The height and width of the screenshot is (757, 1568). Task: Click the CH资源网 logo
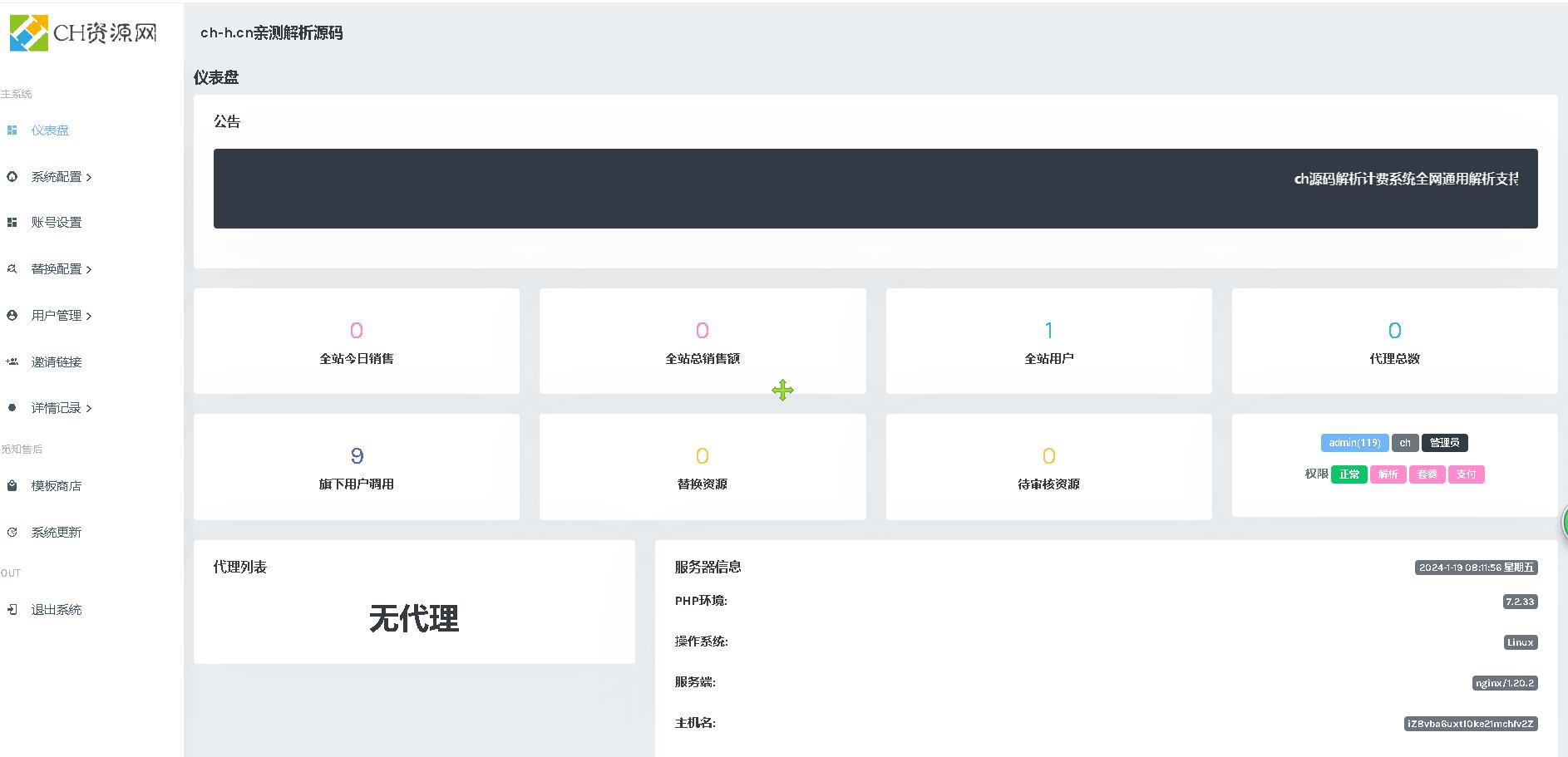[x=83, y=33]
